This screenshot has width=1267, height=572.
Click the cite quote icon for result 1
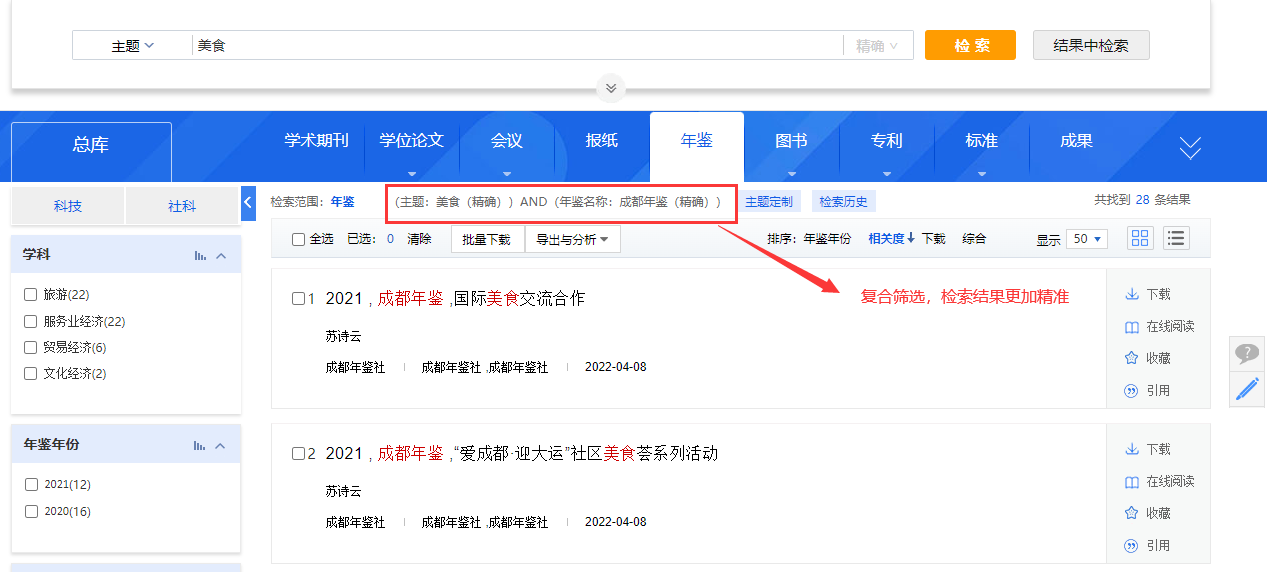(x=1132, y=391)
